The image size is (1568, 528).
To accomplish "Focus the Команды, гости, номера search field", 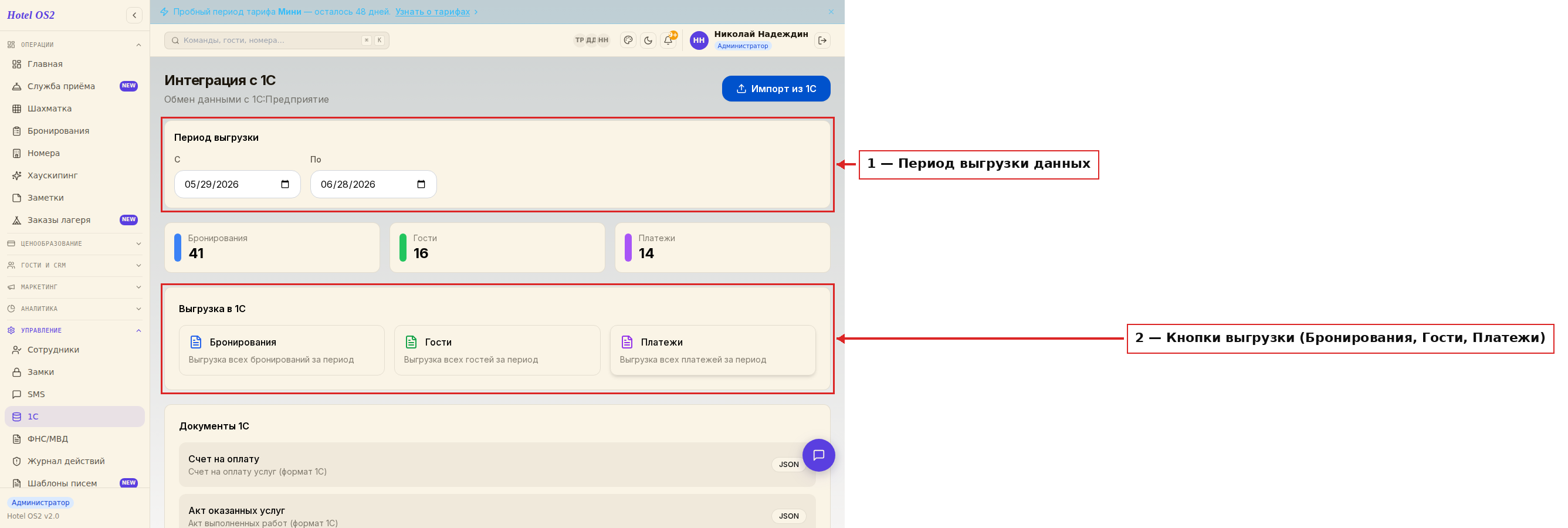I will pos(276,40).
